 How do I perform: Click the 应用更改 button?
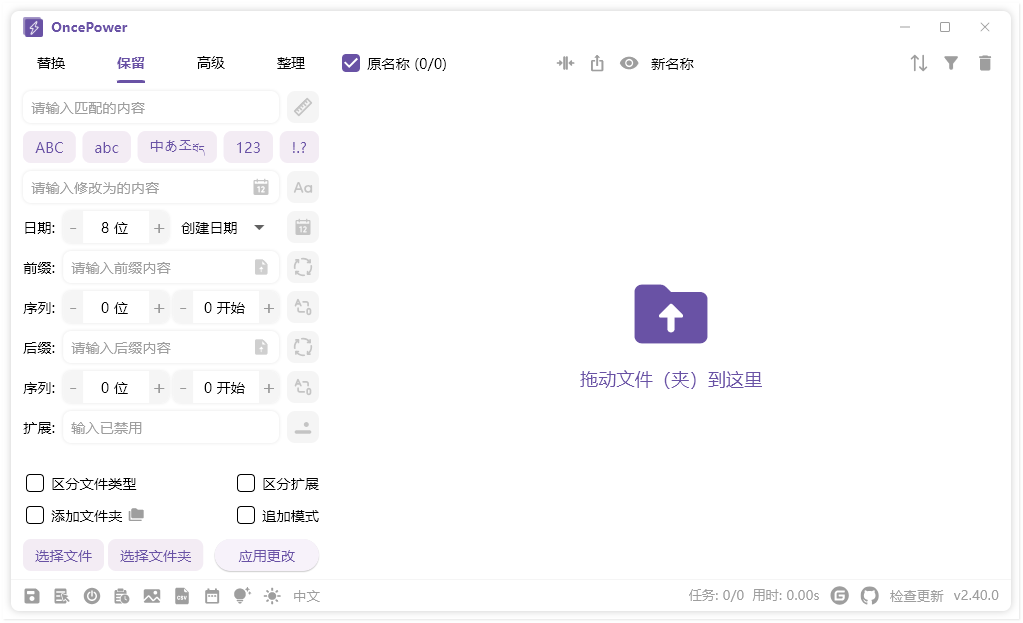pos(266,555)
